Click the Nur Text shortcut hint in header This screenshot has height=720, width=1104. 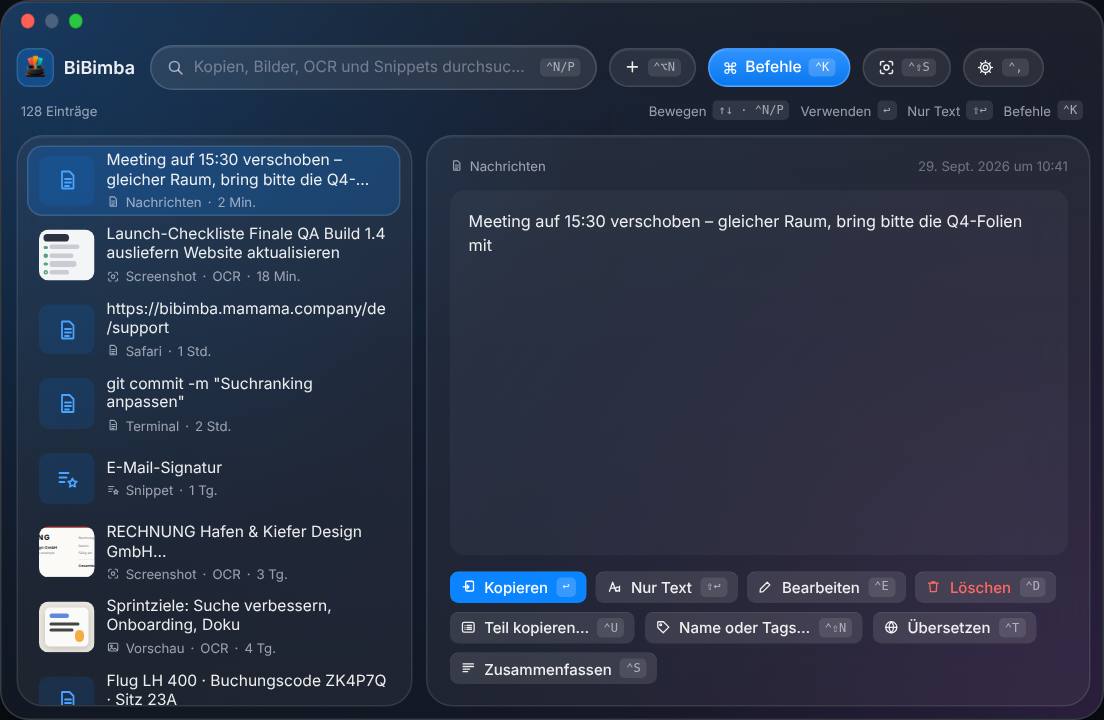tap(950, 111)
